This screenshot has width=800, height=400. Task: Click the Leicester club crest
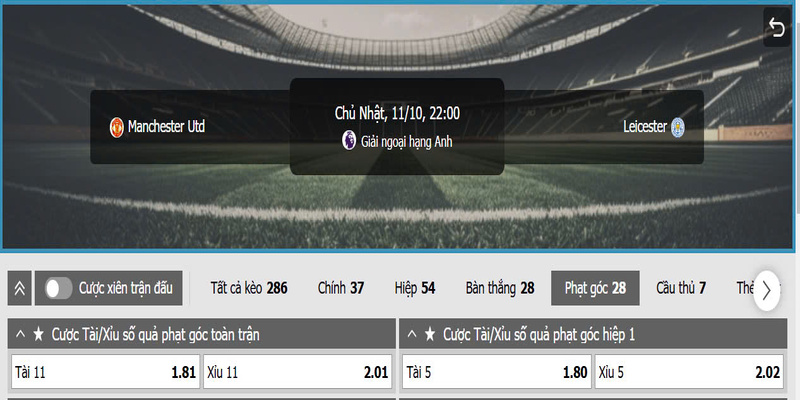(678, 127)
